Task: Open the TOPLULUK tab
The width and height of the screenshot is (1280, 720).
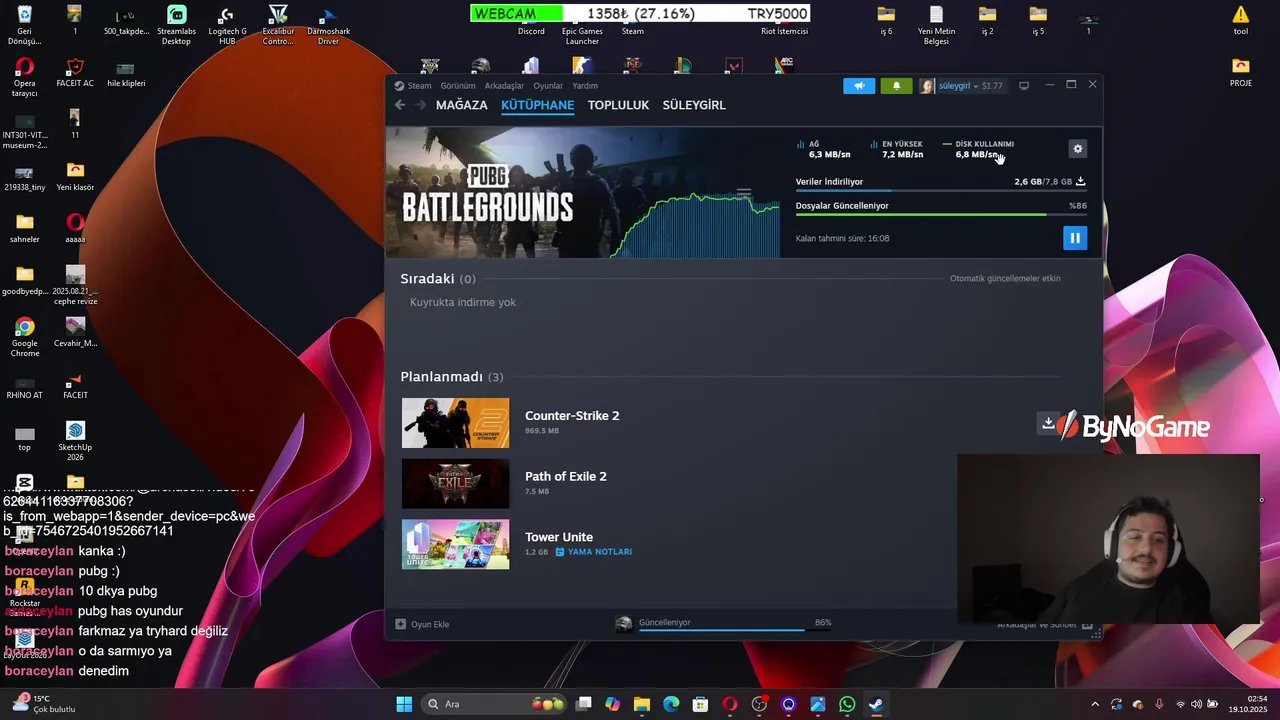Action: pos(618,105)
